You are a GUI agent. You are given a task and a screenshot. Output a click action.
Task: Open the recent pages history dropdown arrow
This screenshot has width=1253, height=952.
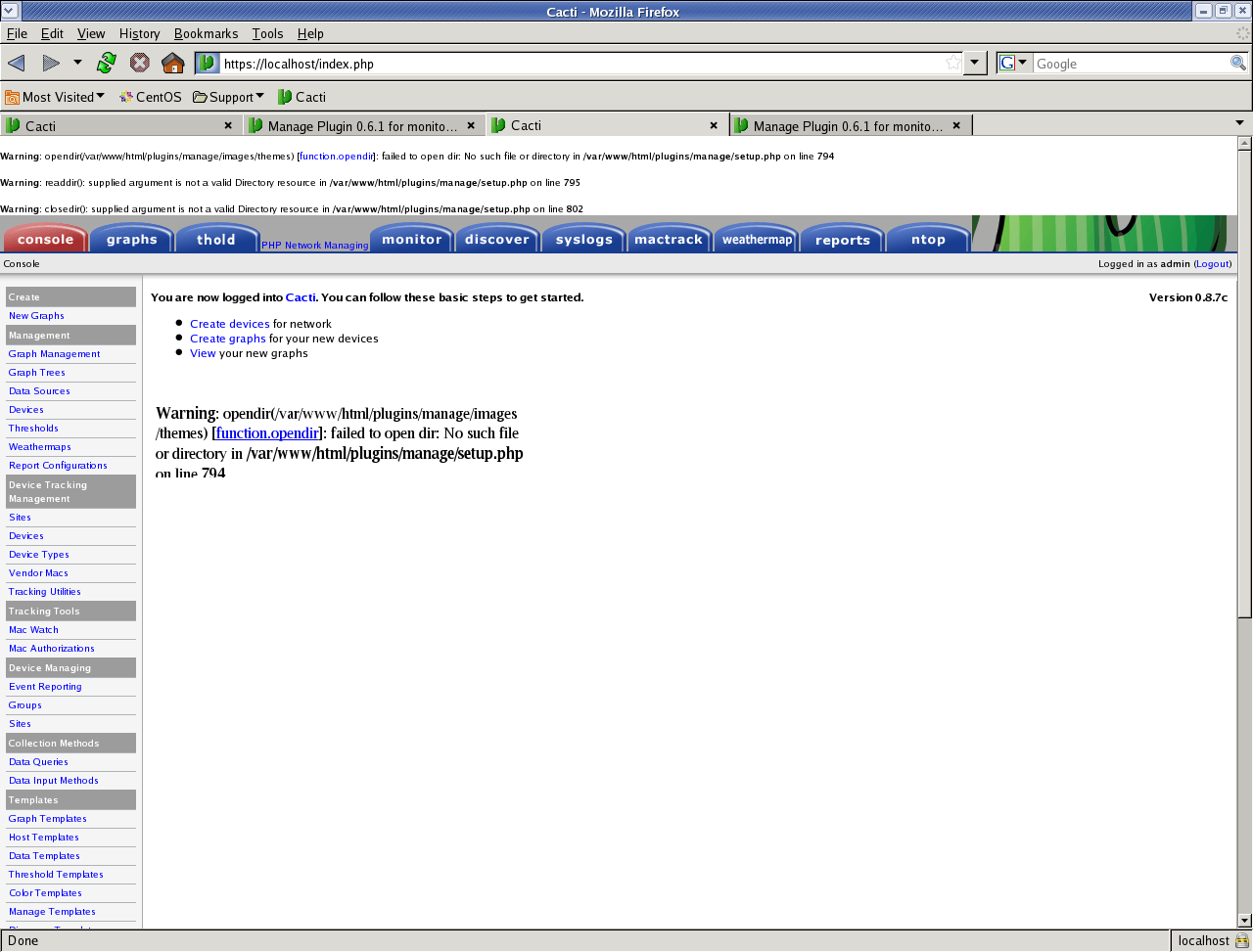pyautogui.click(x=77, y=64)
